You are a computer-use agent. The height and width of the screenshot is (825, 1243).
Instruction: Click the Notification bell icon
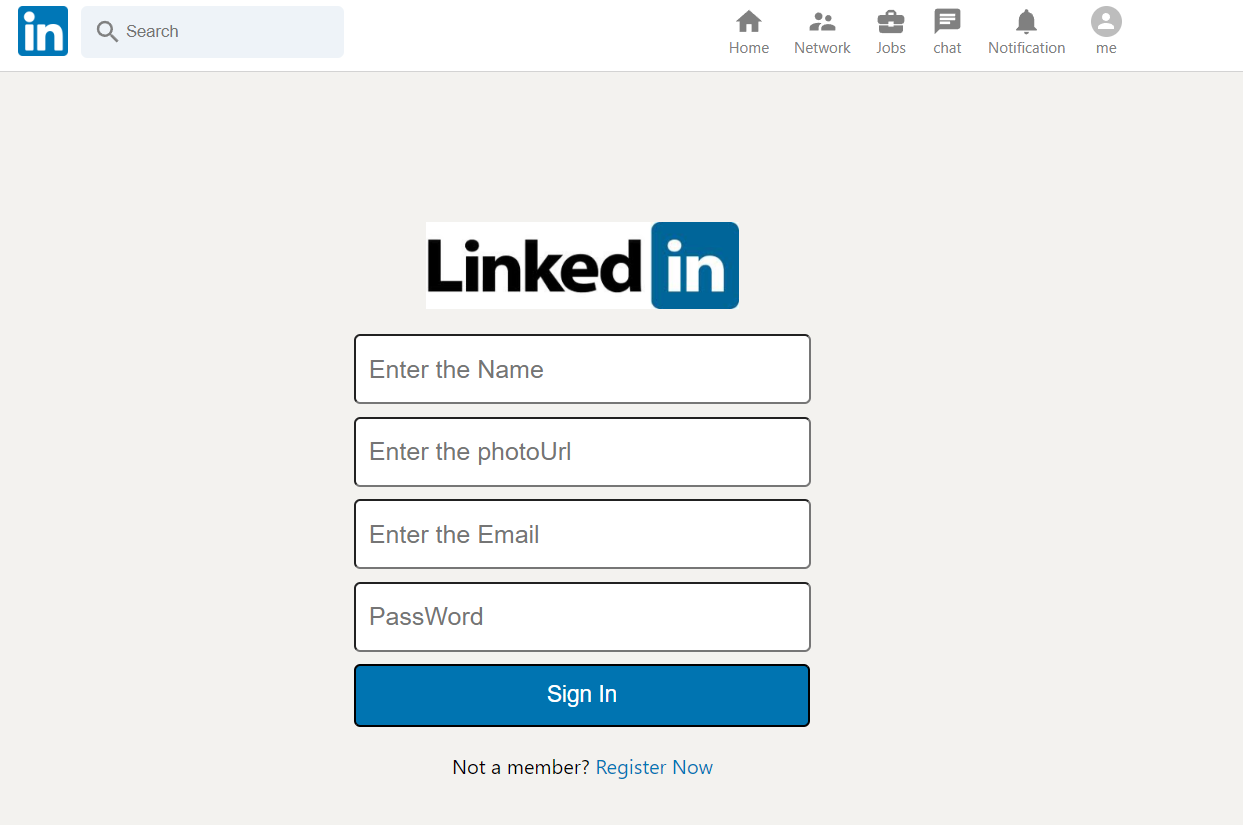click(x=1026, y=20)
